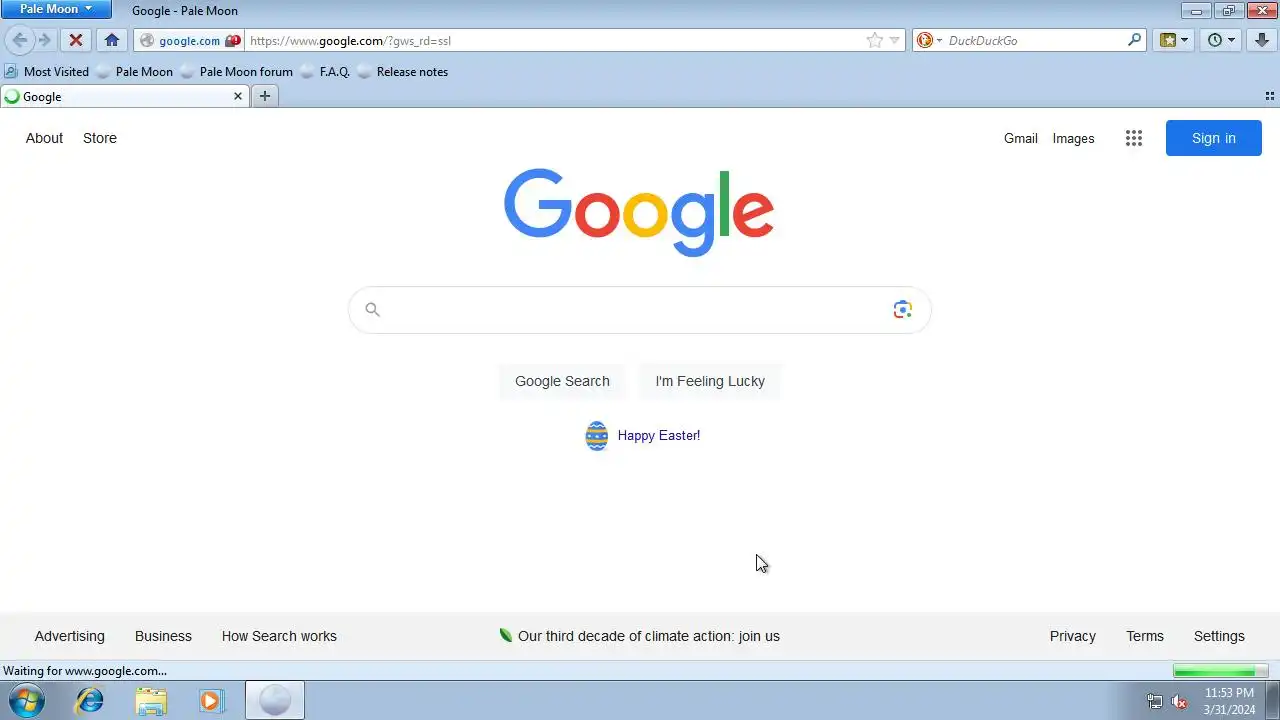The image size is (1280, 720).
Task: Go to the home page
Action: coord(112,41)
